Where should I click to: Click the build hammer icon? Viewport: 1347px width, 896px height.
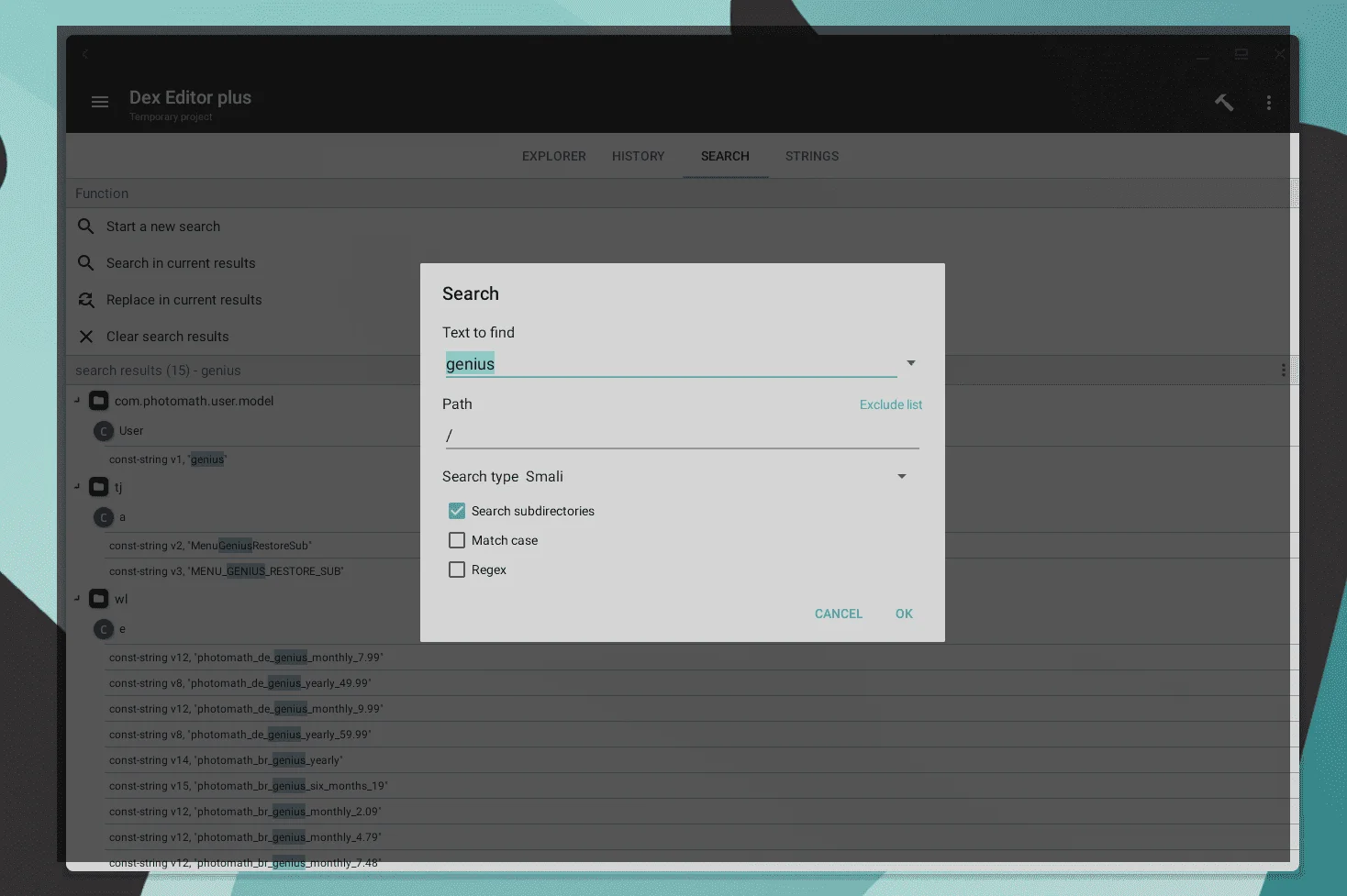click(x=1224, y=102)
